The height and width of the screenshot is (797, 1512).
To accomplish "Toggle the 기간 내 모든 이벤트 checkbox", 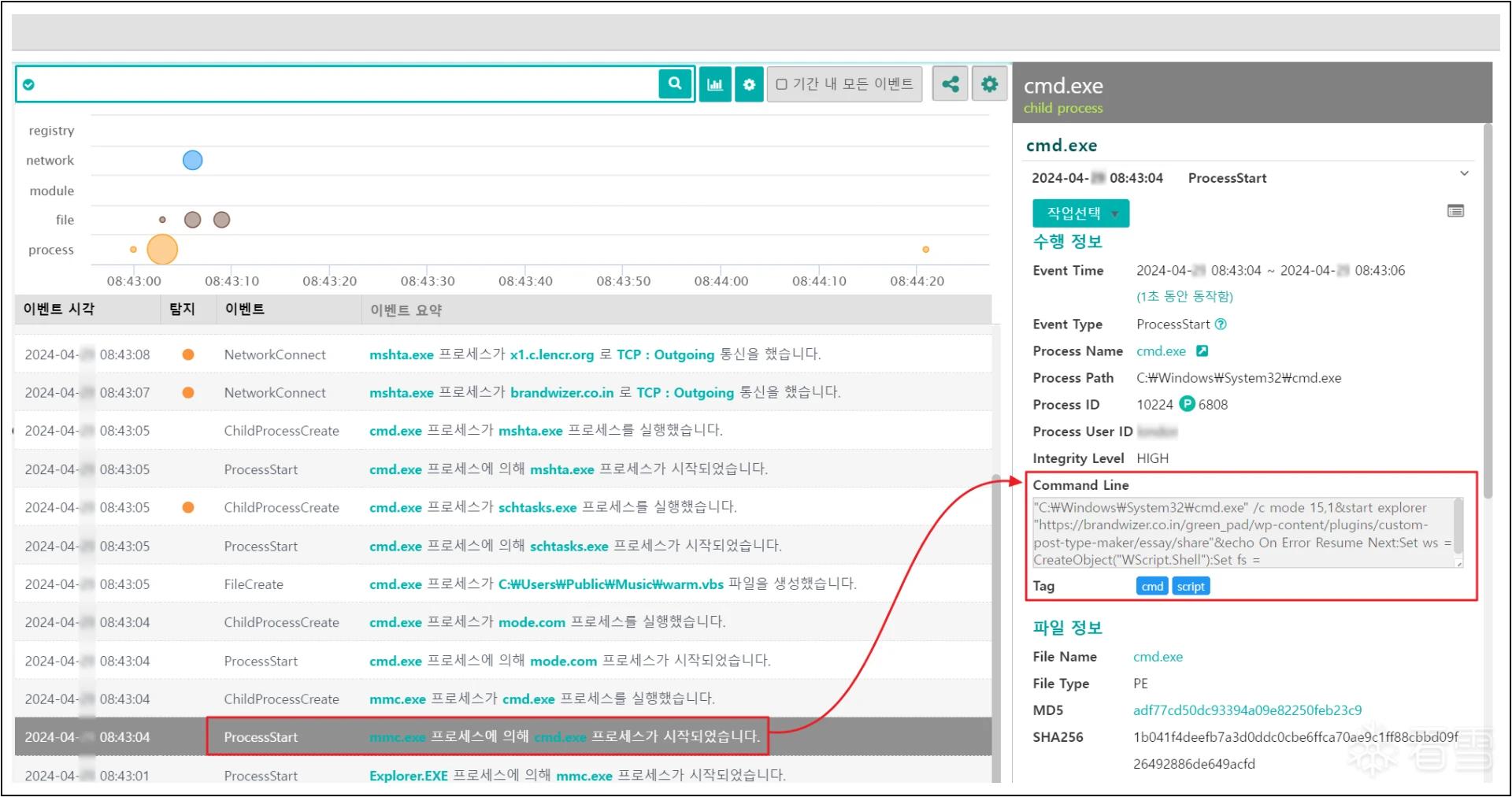I will 781,84.
